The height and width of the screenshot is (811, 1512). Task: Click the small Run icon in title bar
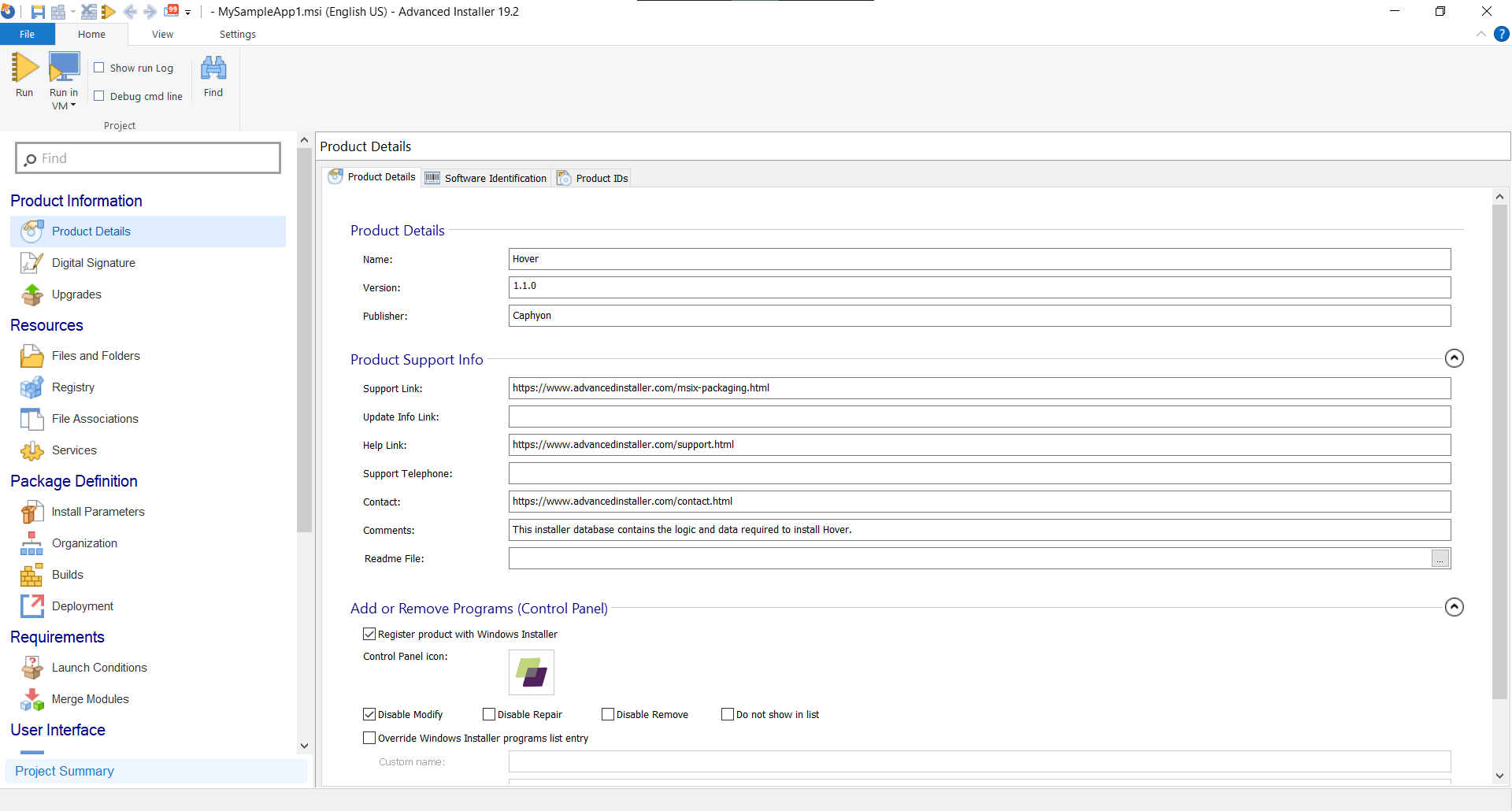[109, 12]
